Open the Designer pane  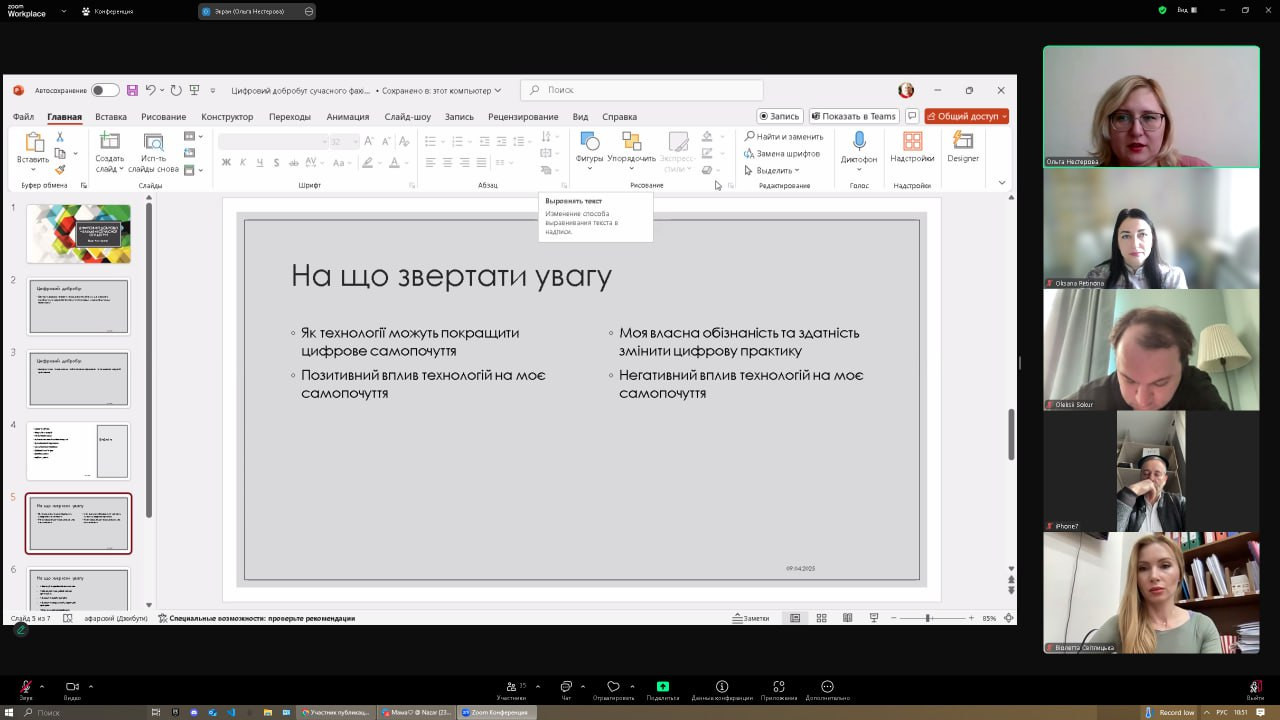[x=963, y=143]
